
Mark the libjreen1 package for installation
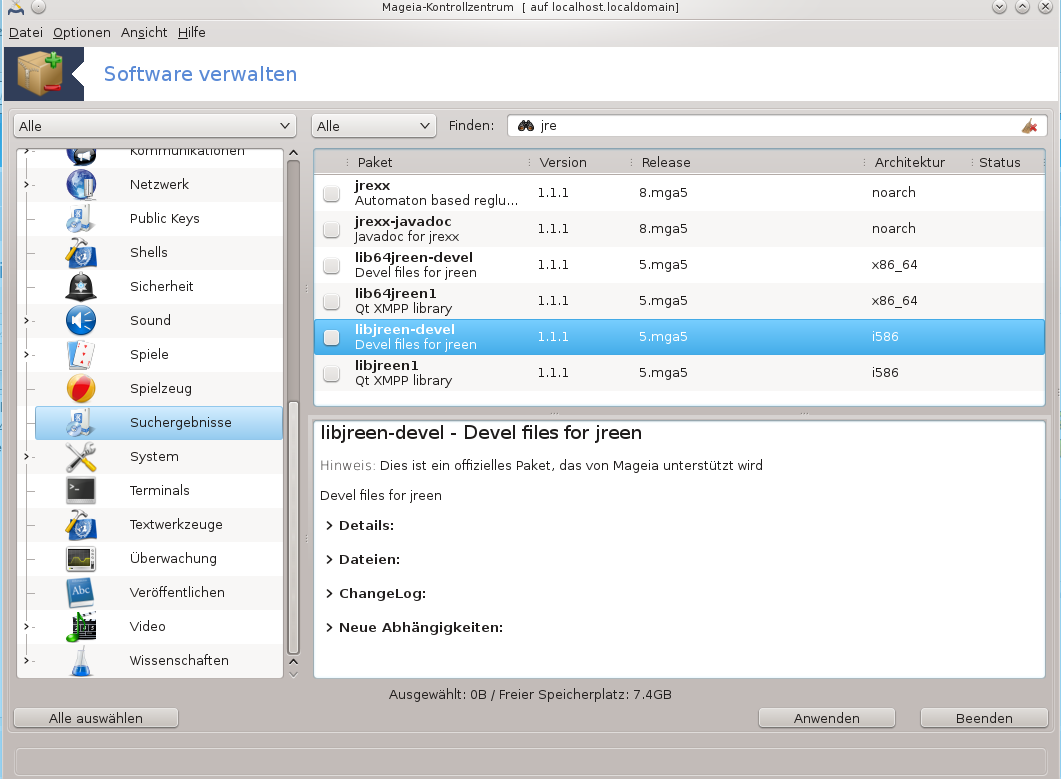331,374
